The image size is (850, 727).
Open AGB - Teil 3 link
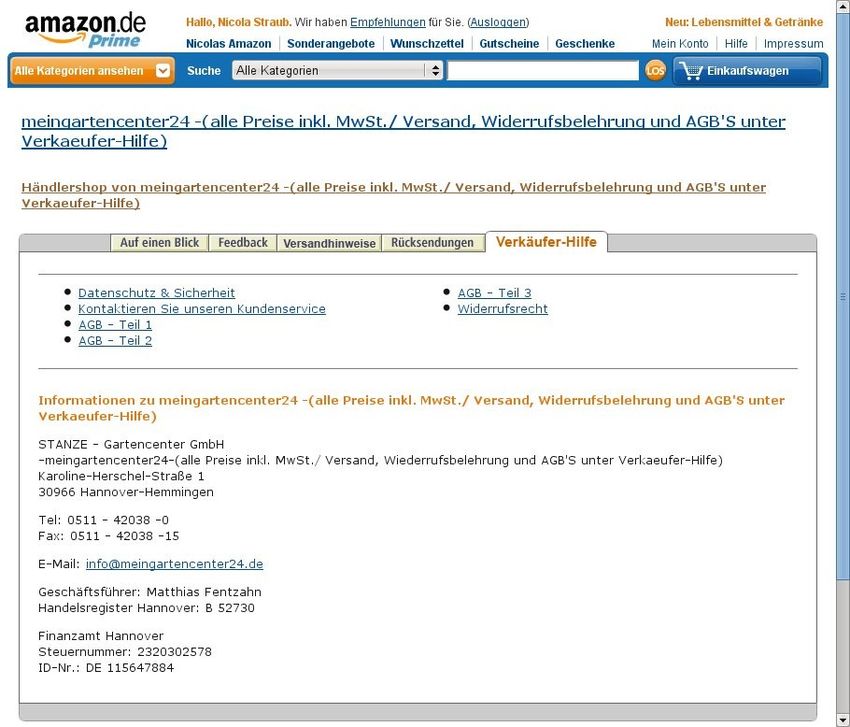point(494,293)
